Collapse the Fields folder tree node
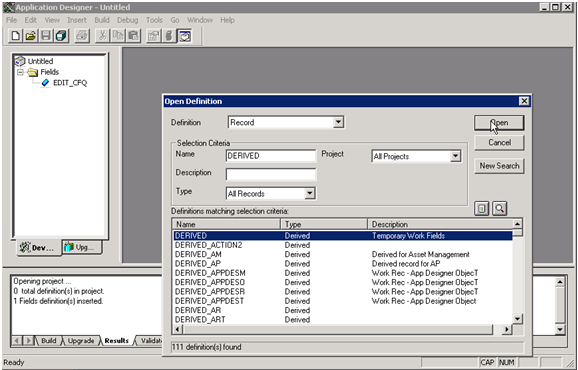Viewport: 578px width, 370px height. (x=21, y=72)
